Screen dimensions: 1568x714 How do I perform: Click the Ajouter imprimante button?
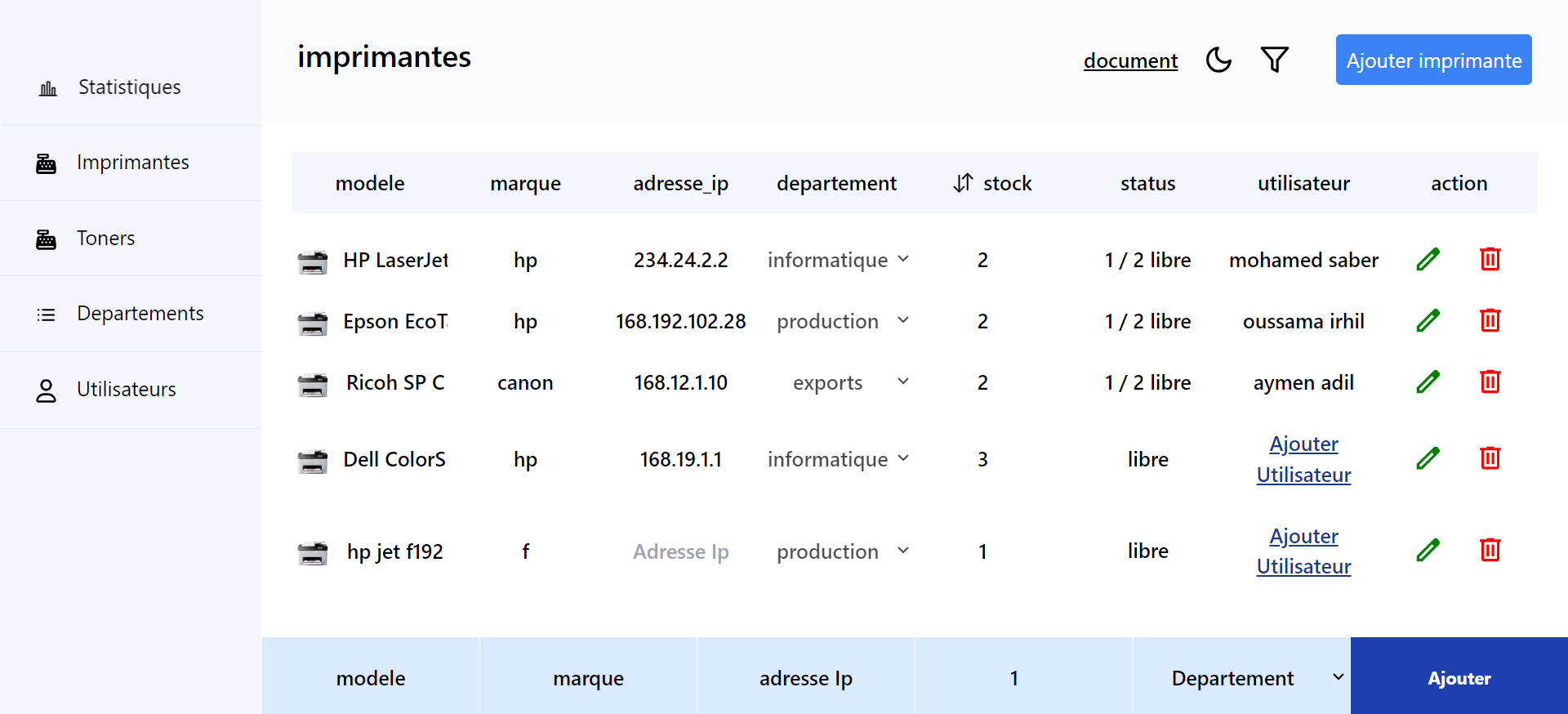coord(1433,60)
